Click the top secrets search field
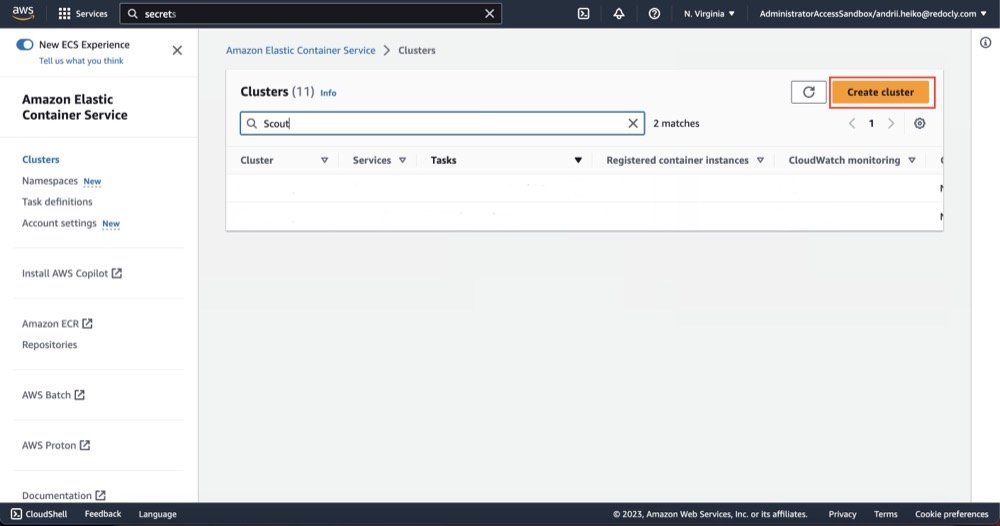The width and height of the screenshot is (1000, 526). coord(311,13)
